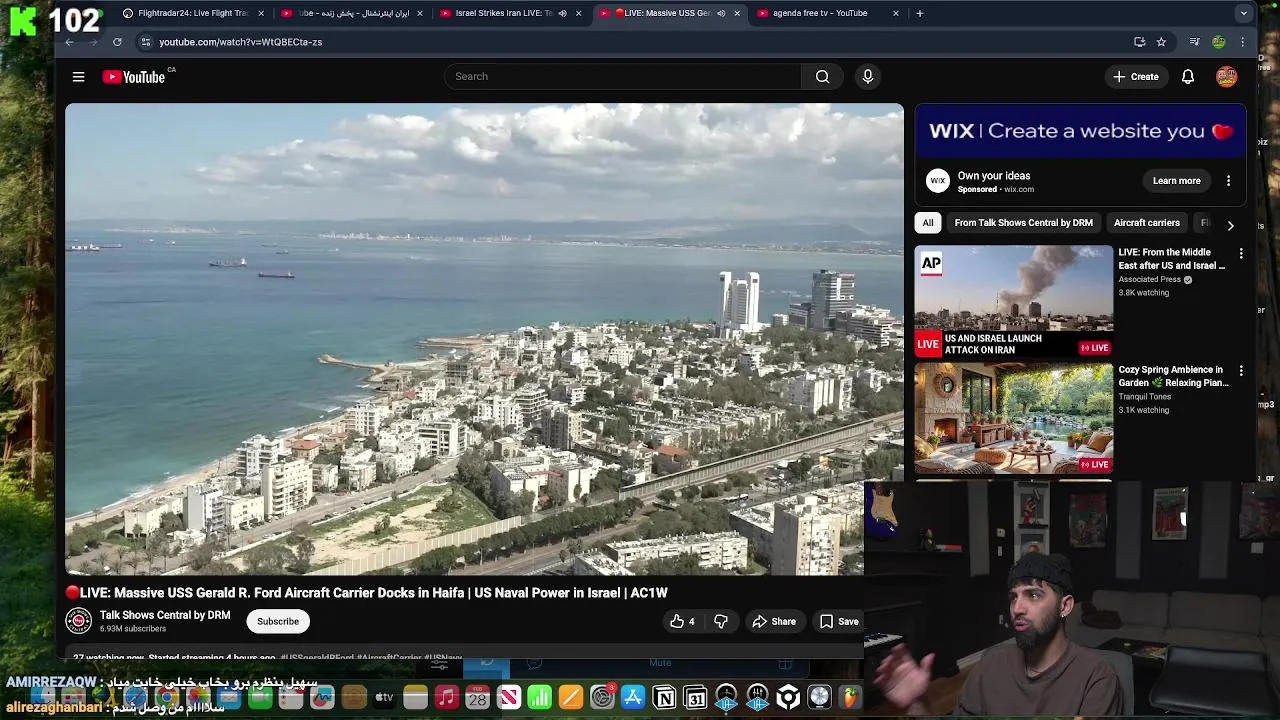The height and width of the screenshot is (720, 1280).
Task: Bookmark this page with the star
Action: coord(1161,42)
